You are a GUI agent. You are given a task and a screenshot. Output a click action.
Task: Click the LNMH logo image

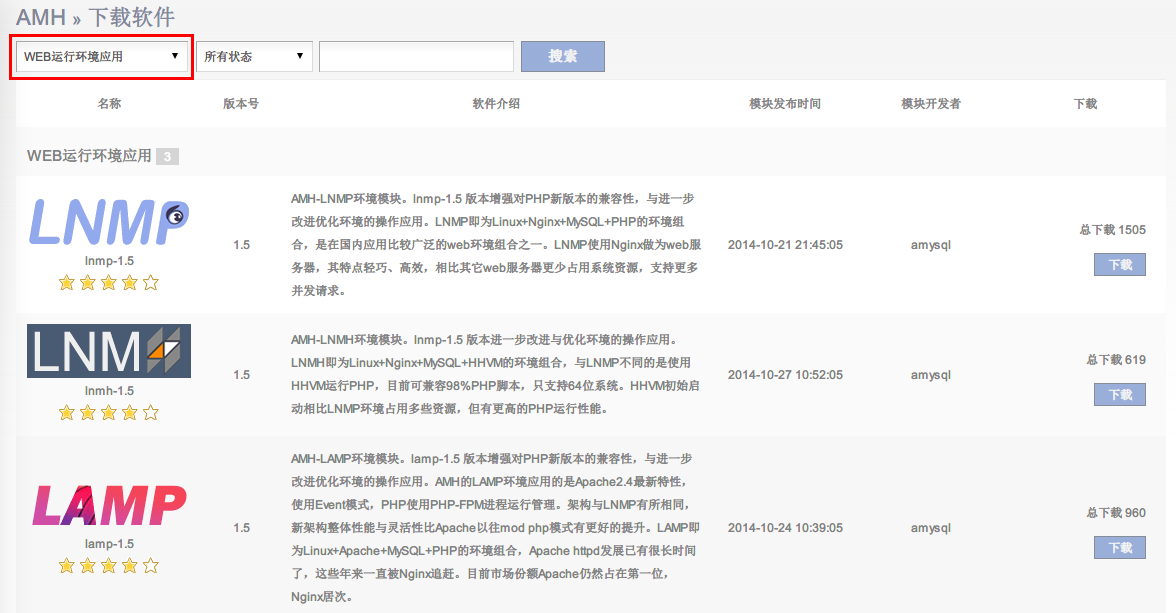tap(109, 351)
